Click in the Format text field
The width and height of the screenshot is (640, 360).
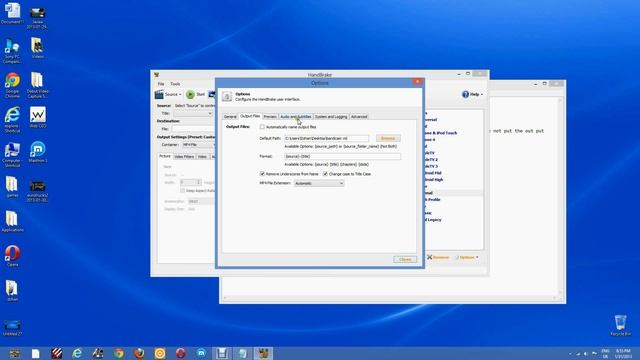point(342,156)
